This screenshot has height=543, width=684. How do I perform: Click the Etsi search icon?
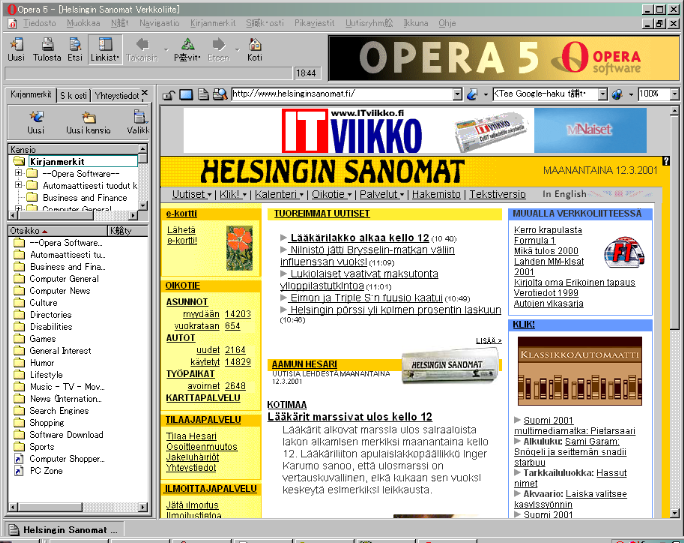tap(75, 44)
